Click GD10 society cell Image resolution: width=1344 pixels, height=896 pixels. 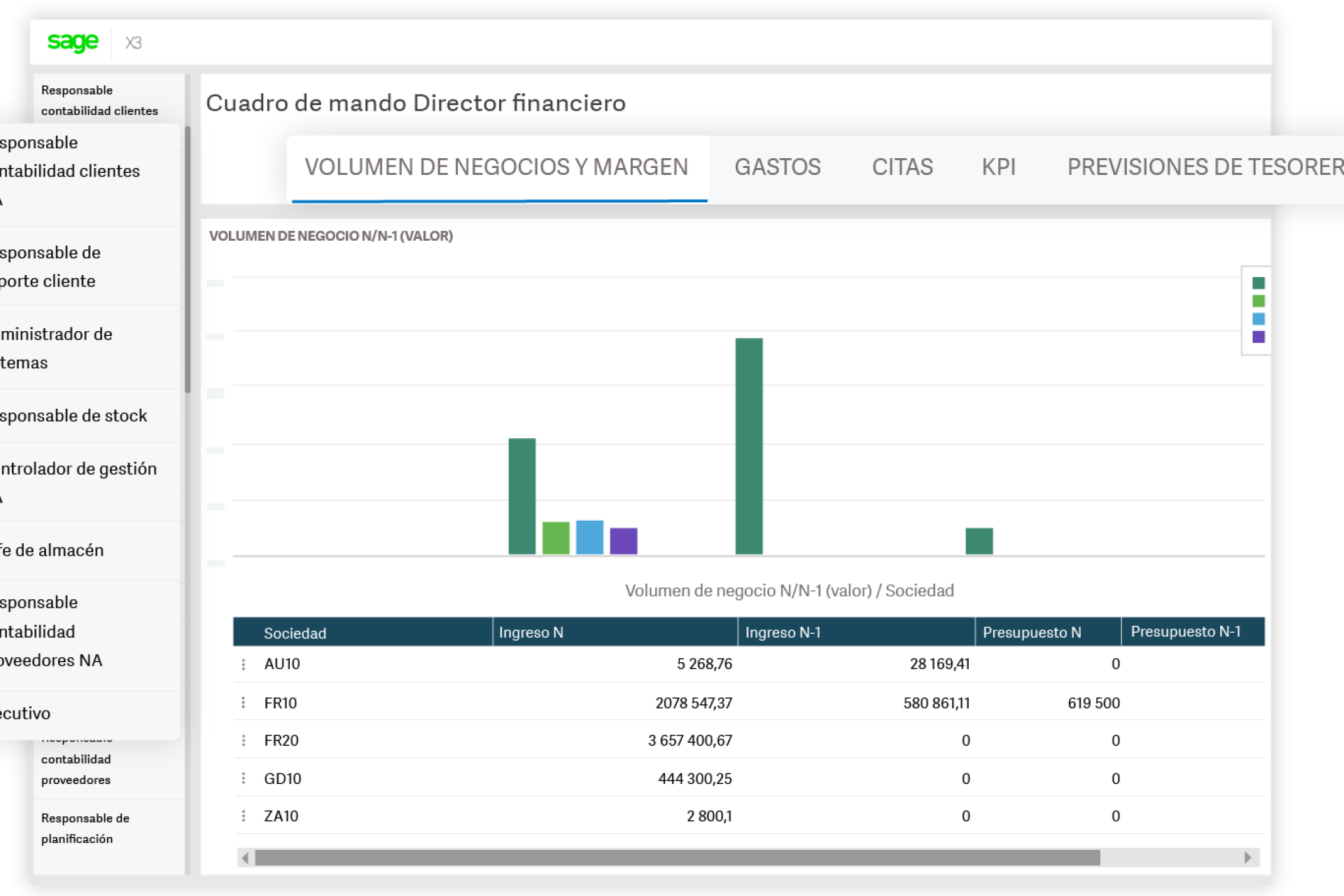click(x=283, y=778)
